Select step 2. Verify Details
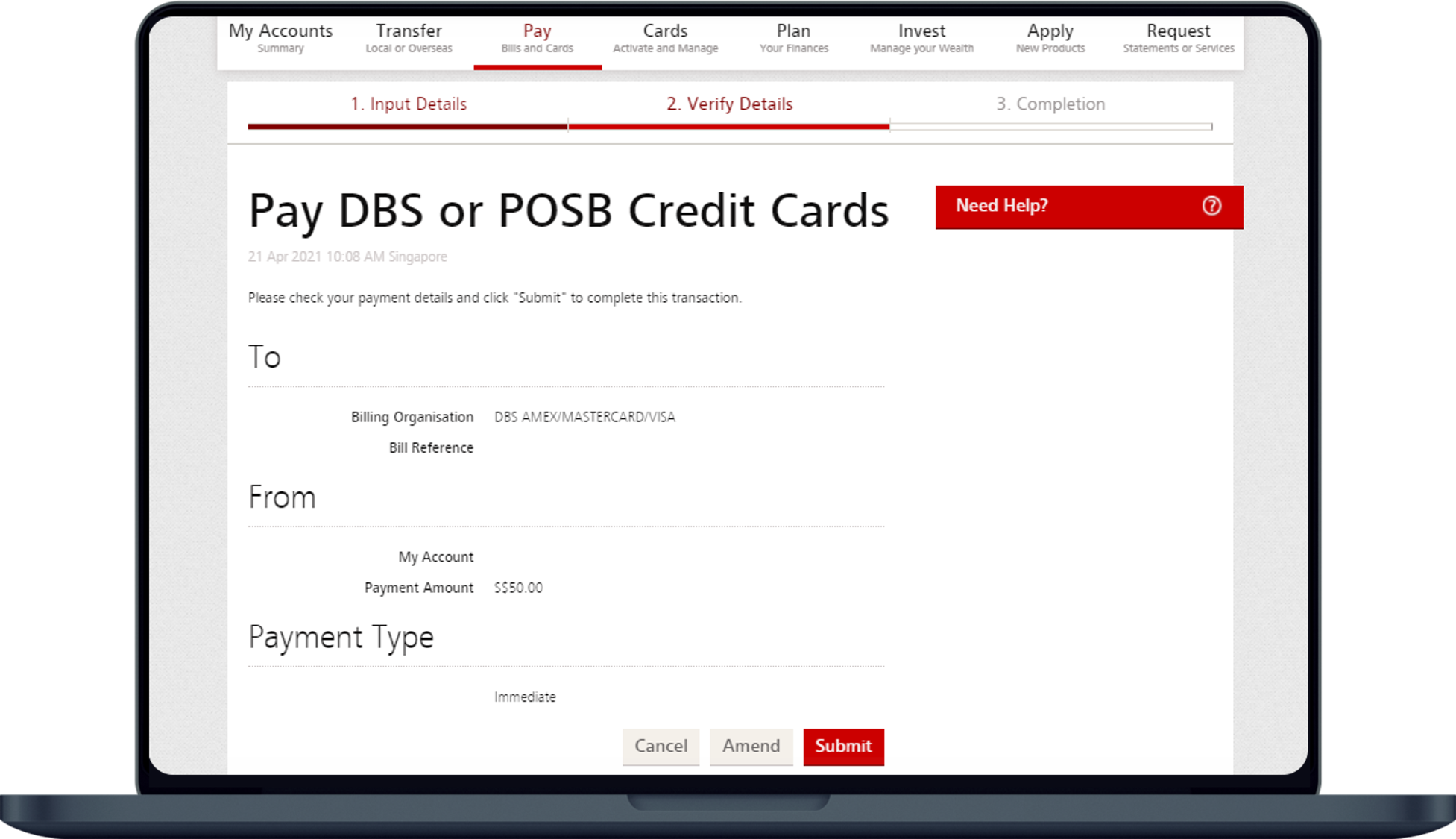 pos(729,104)
